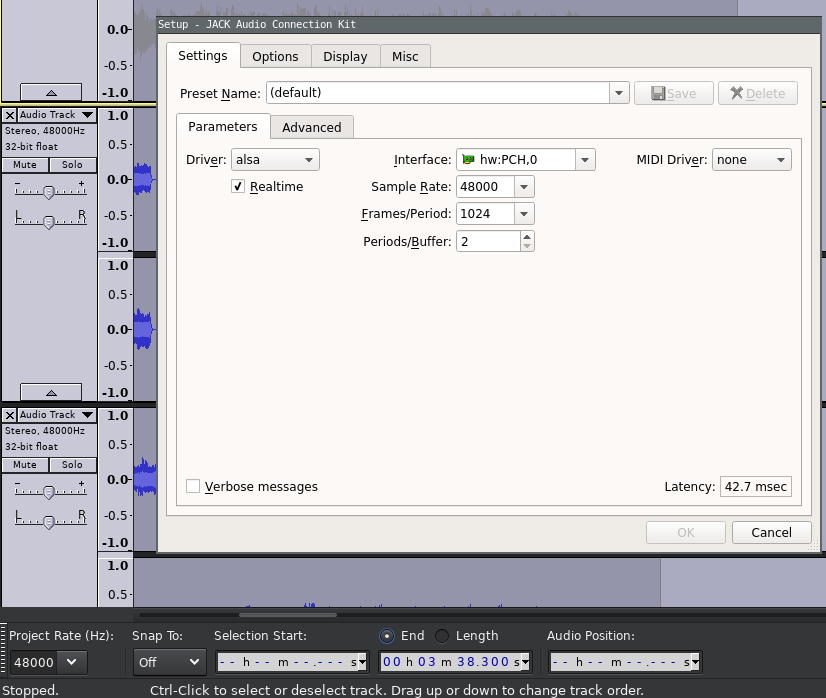
Task: Open the Advanced parameters tab
Action: (x=311, y=127)
